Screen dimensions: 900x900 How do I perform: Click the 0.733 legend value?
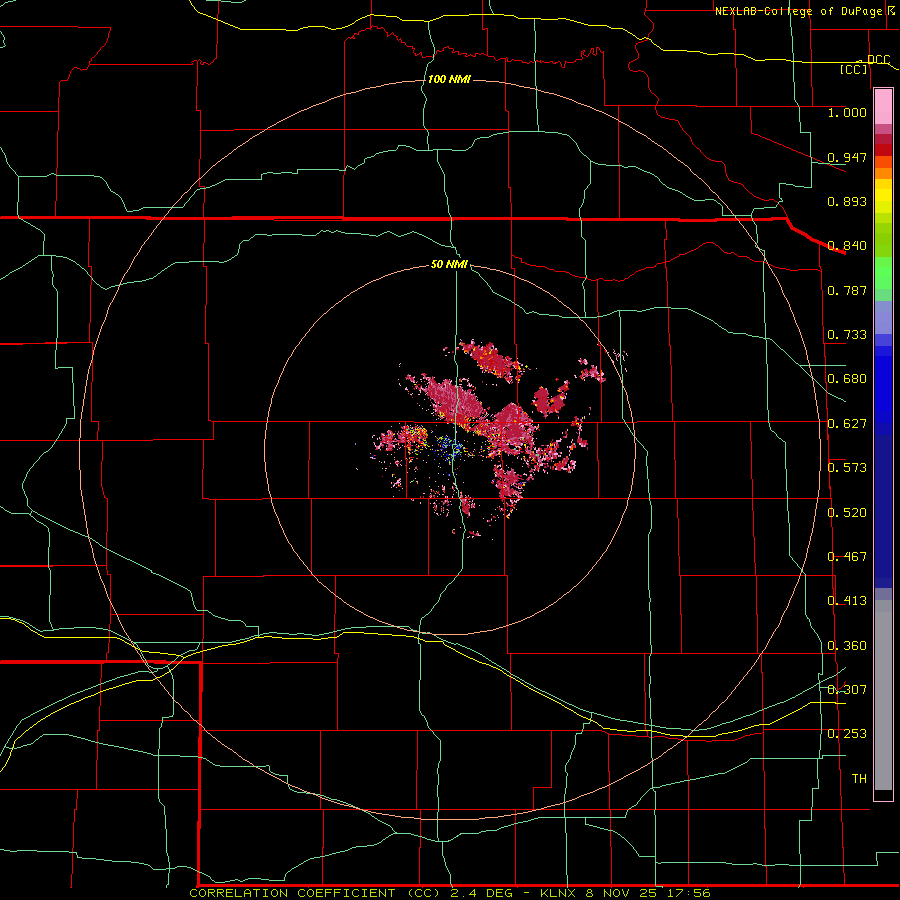(x=847, y=335)
